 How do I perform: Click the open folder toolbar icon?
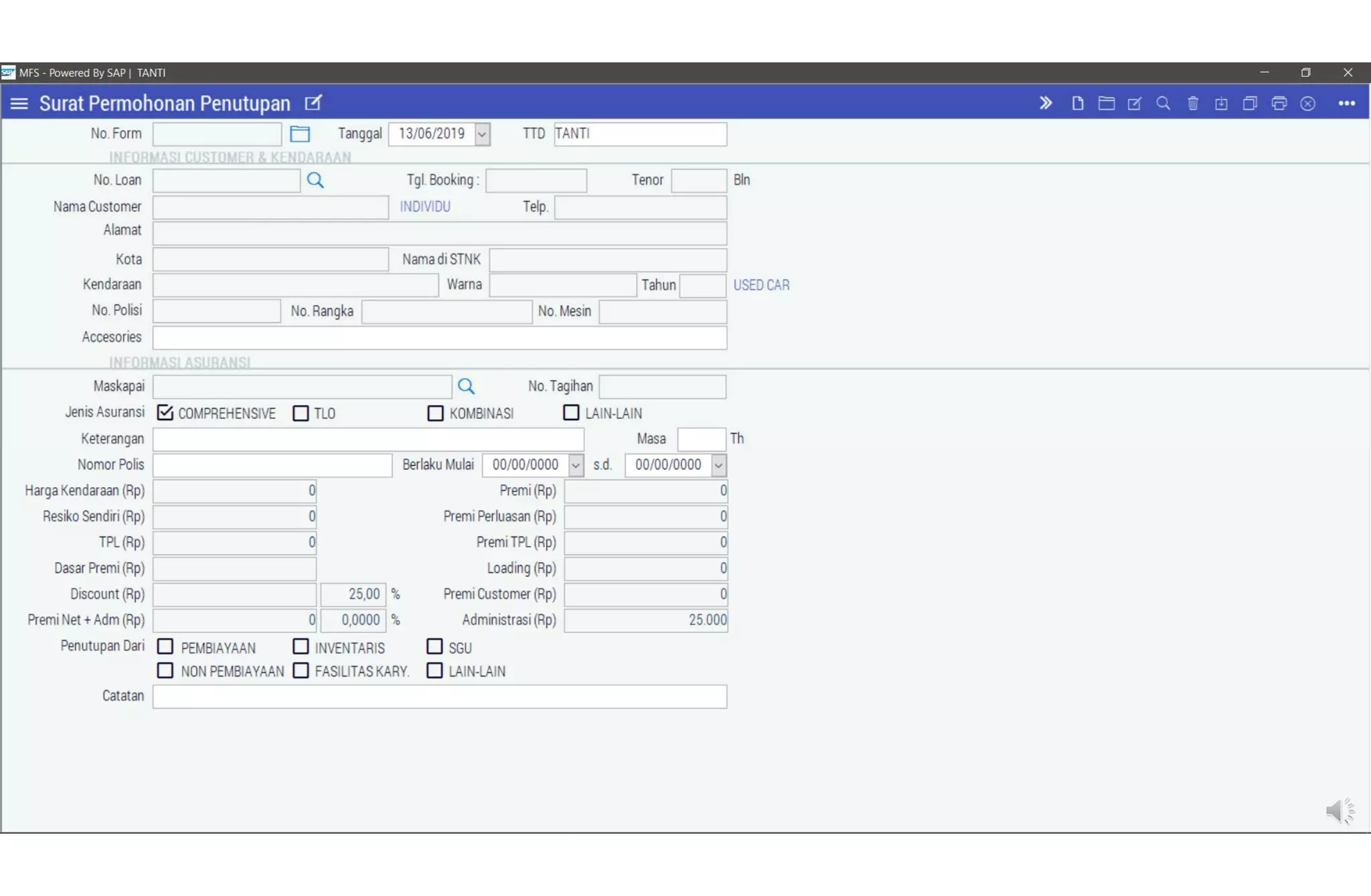click(x=1106, y=104)
